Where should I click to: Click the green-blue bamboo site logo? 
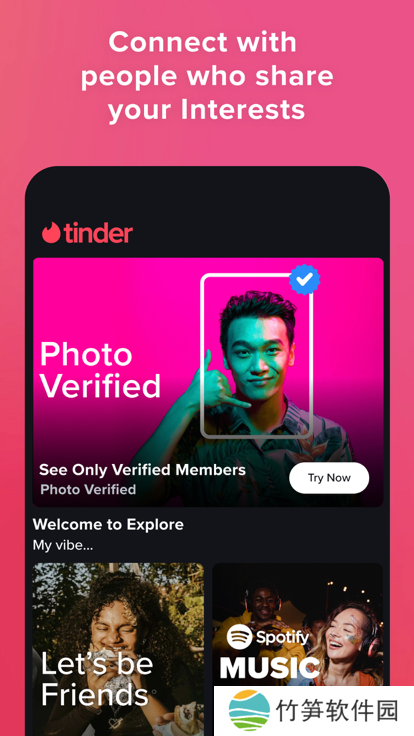point(249,710)
